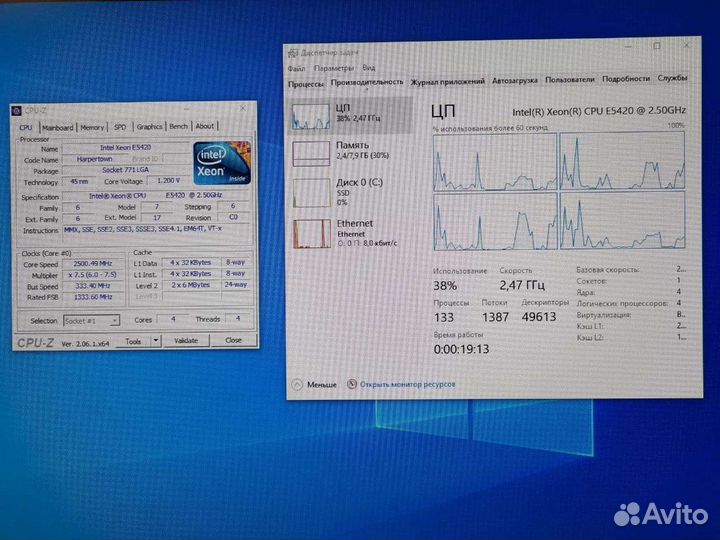This screenshot has width=720, height=540.
Task: Click the 1387 threads value
Action: [495, 317]
